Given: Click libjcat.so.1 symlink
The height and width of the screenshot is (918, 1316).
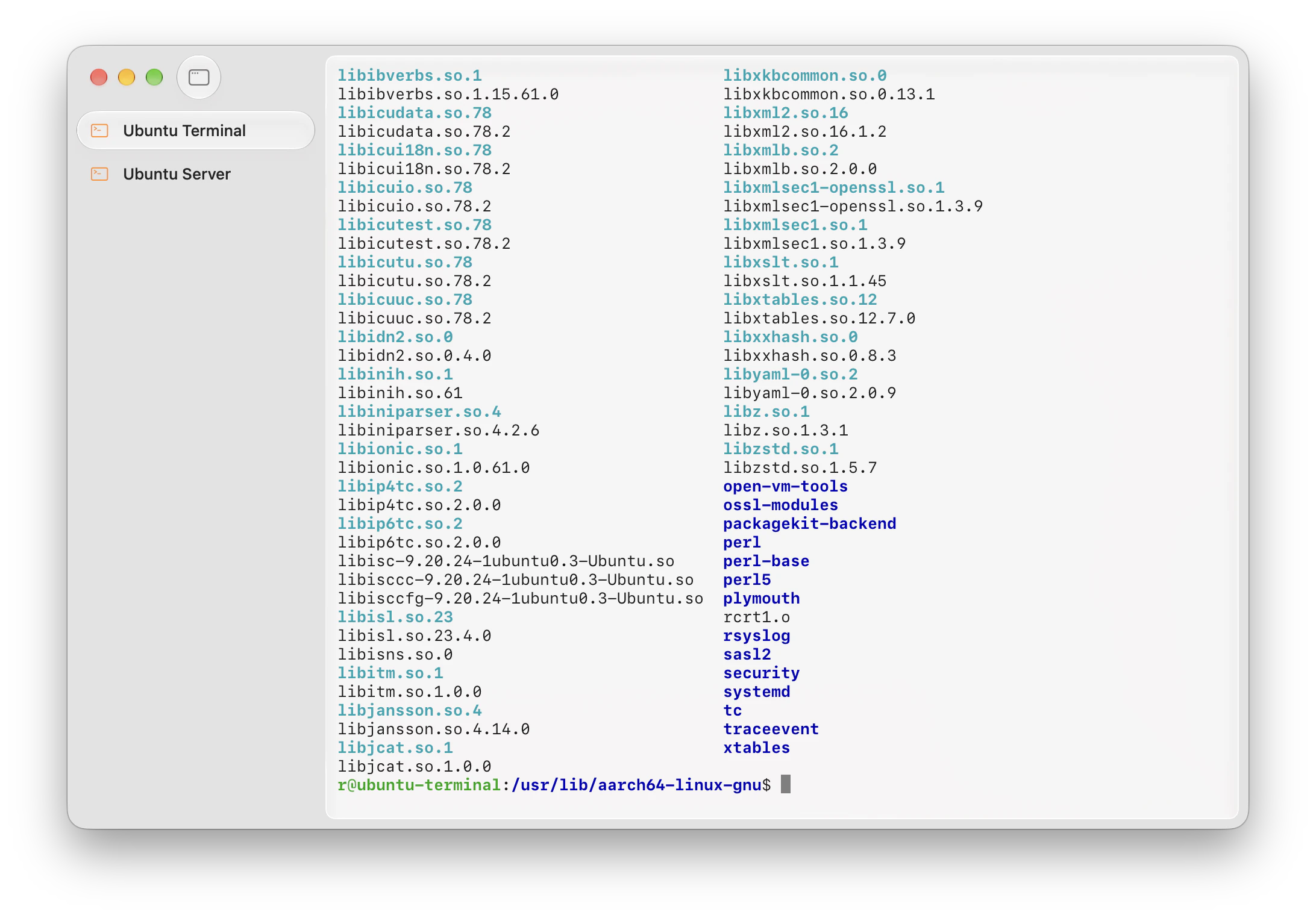Looking at the screenshot, I should coord(395,748).
